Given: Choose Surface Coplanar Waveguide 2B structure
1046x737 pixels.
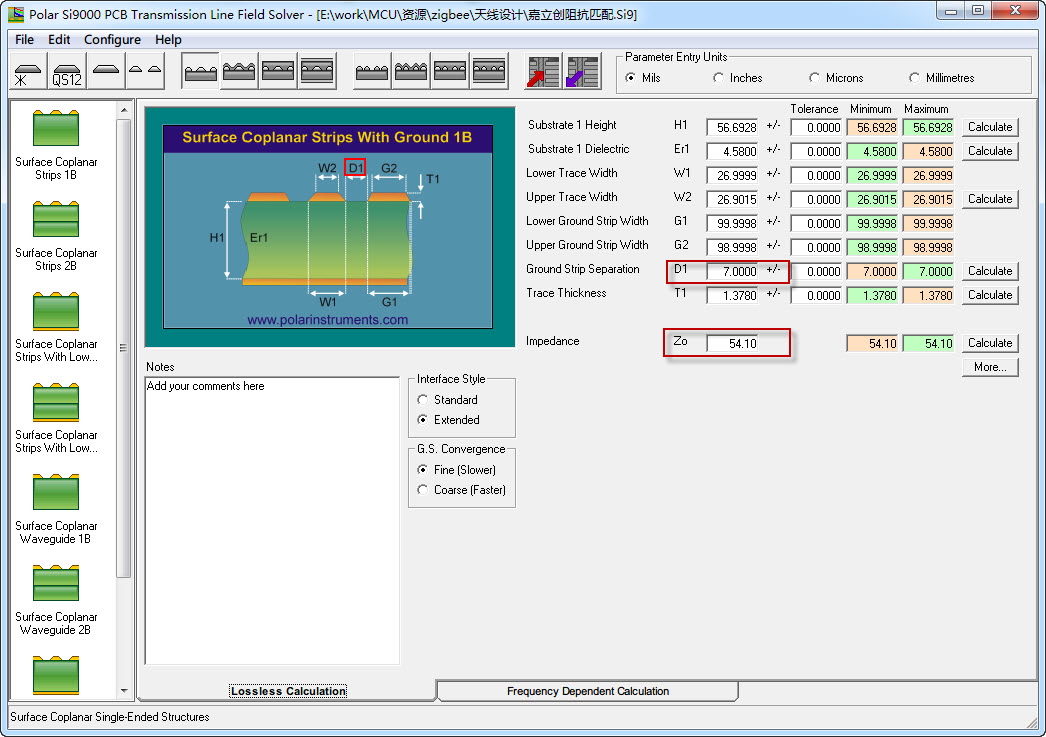Looking at the screenshot, I should (x=56, y=600).
